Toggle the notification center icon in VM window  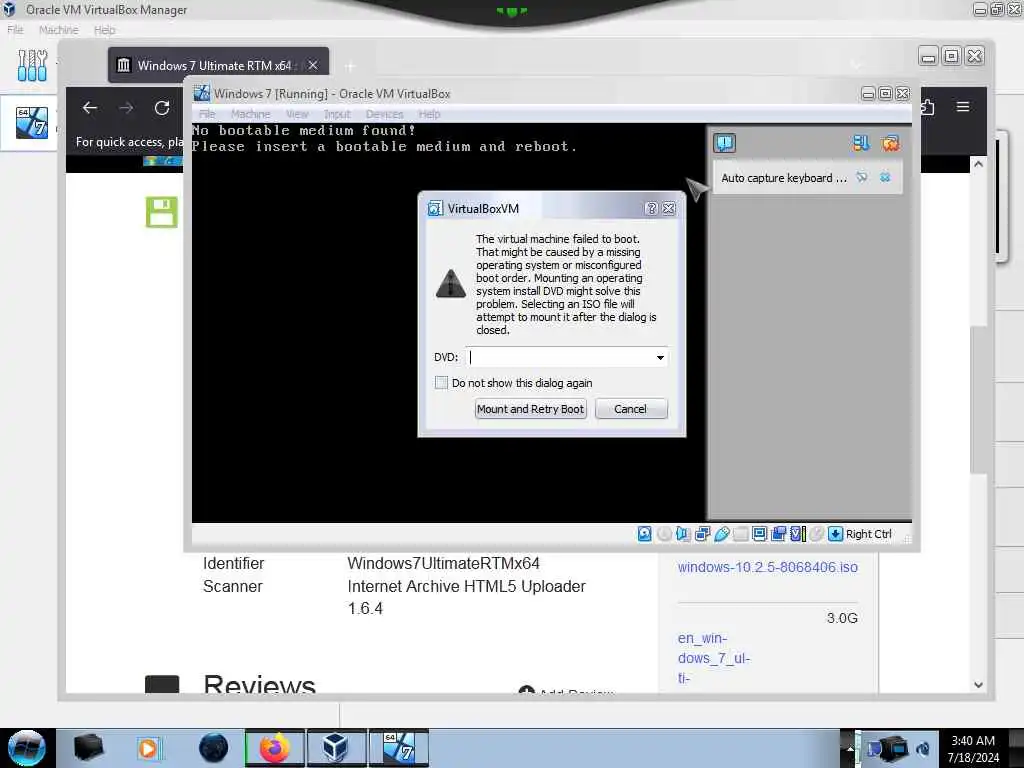click(724, 143)
